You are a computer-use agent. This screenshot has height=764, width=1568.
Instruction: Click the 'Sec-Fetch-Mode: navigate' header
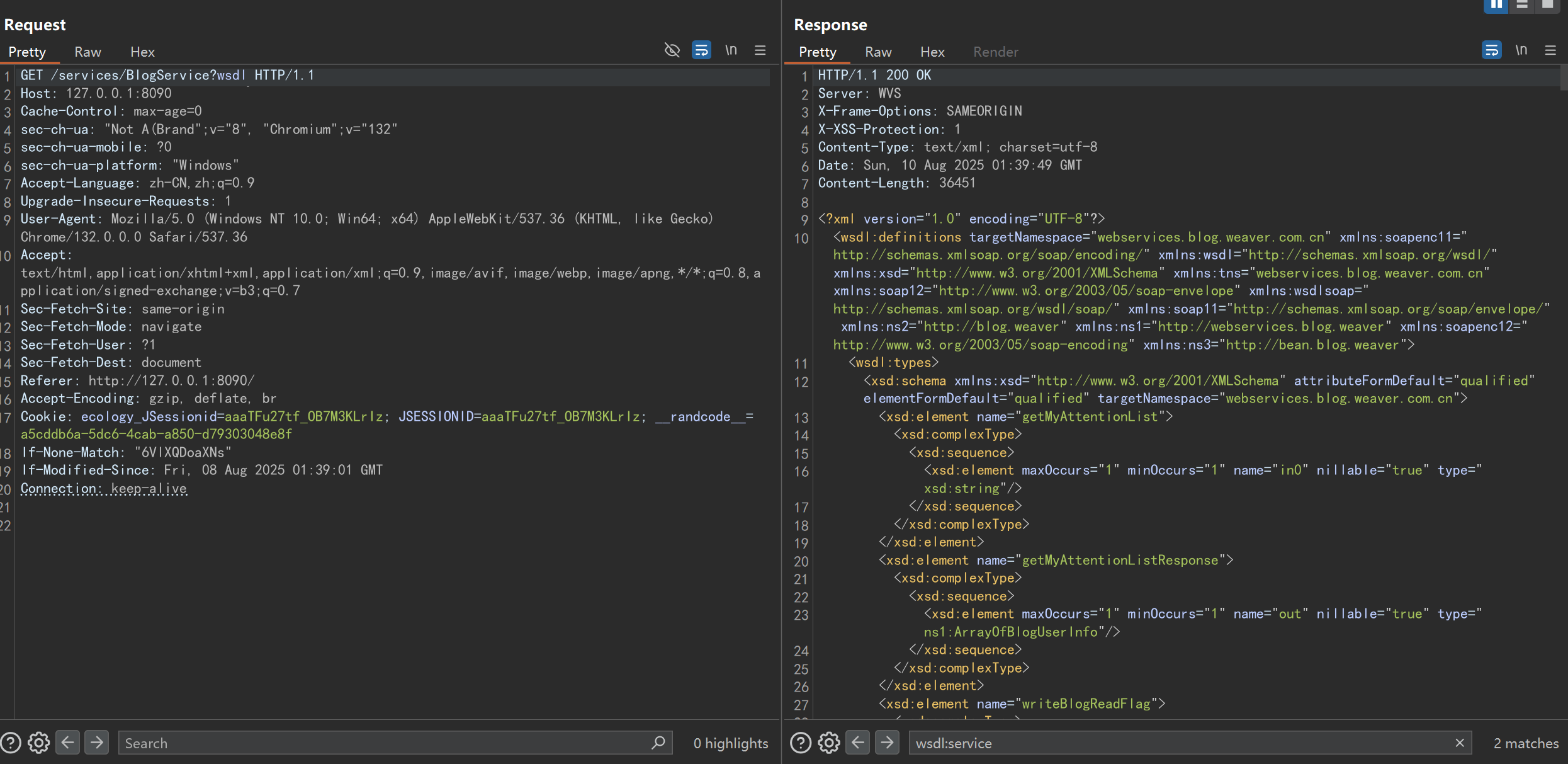coord(111,326)
